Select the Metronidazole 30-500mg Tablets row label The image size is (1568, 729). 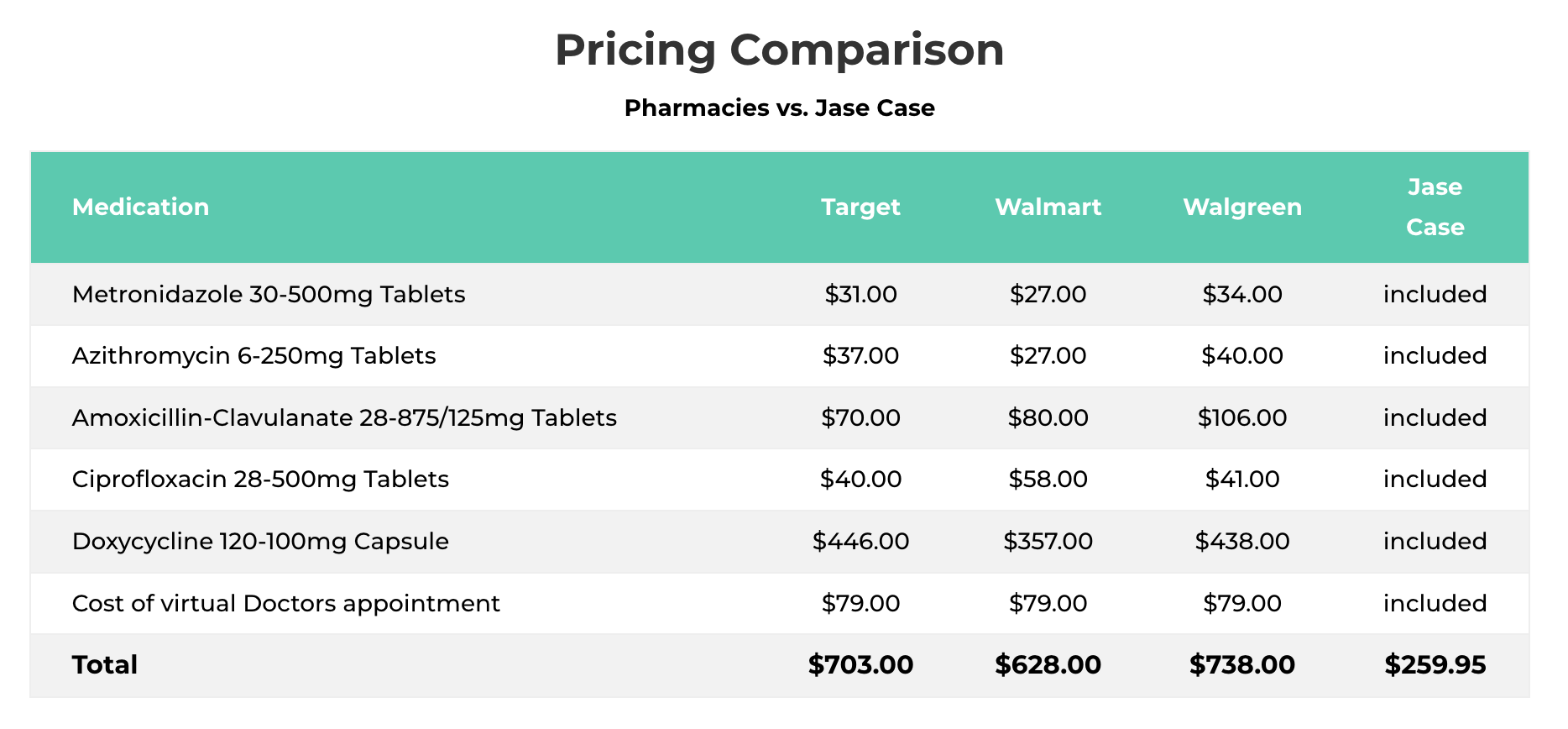[x=269, y=295]
